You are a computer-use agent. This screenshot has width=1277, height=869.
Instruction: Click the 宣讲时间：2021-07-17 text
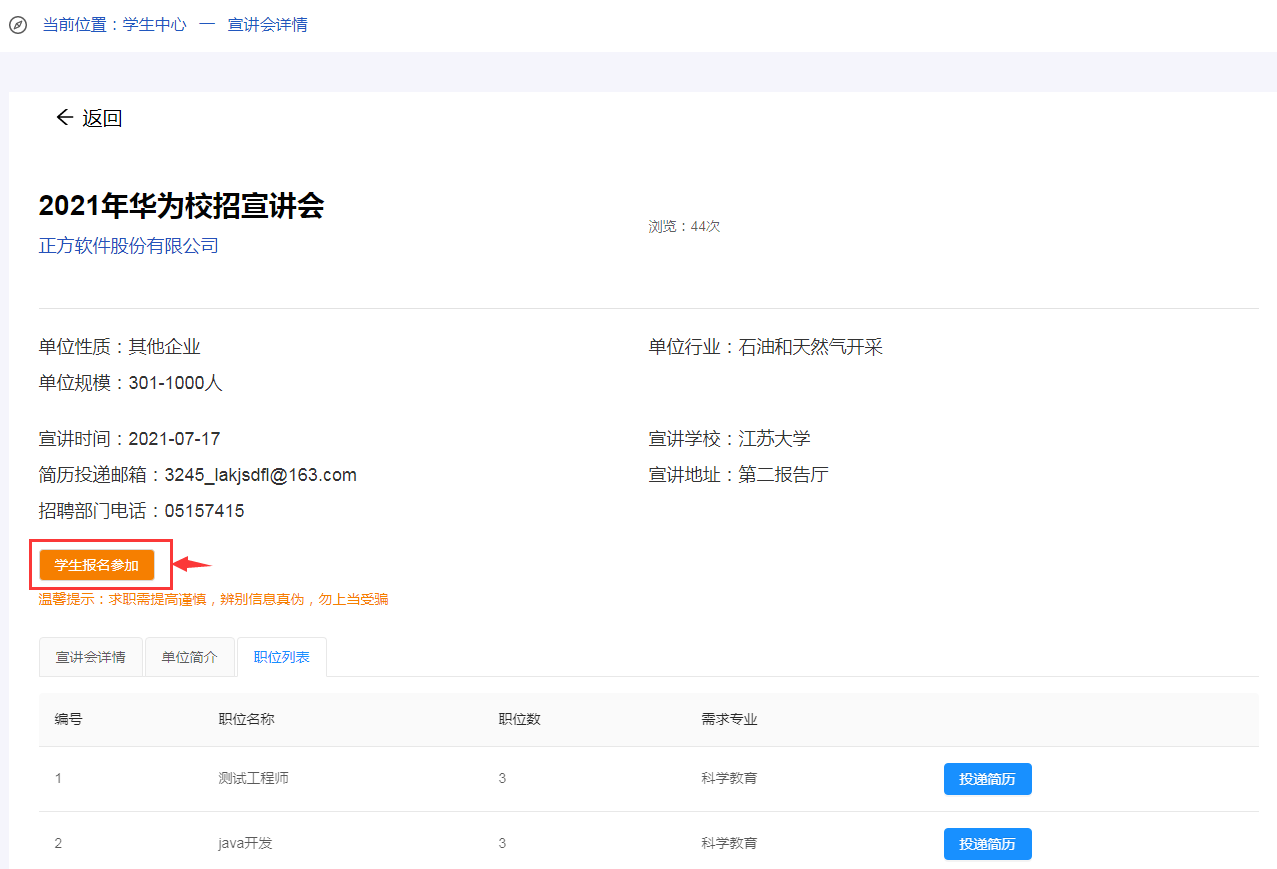(130, 439)
